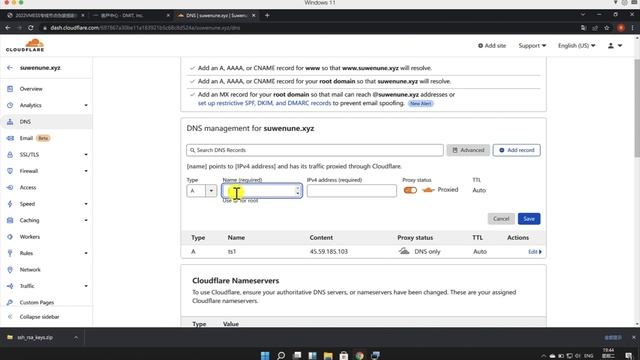Open the English (US) language dropdown
The height and width of the screenshot is (360, 640).
pos(576,46)
